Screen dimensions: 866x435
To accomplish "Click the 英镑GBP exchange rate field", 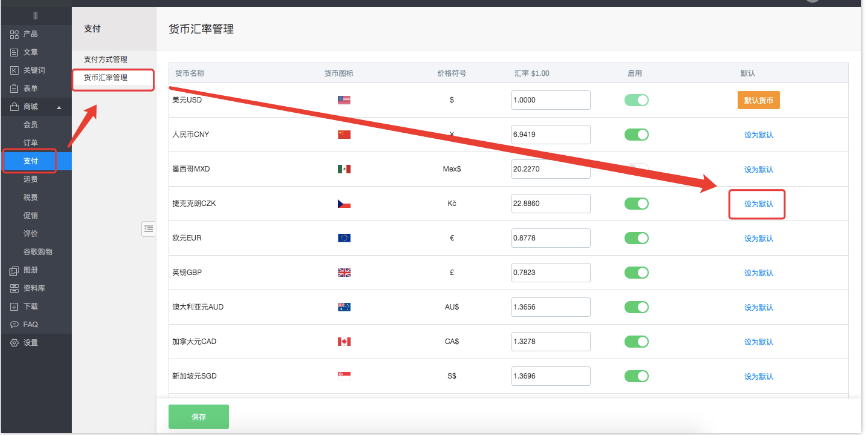I will click(x=550, y=273).
